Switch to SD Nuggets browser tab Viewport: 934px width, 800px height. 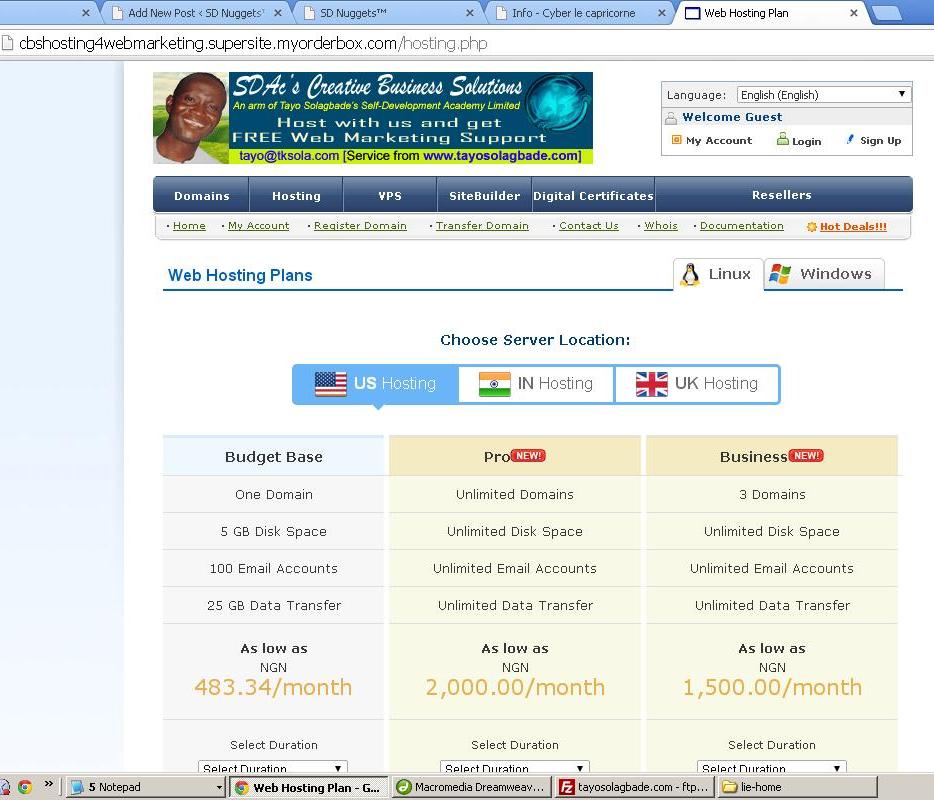(387, 13)
